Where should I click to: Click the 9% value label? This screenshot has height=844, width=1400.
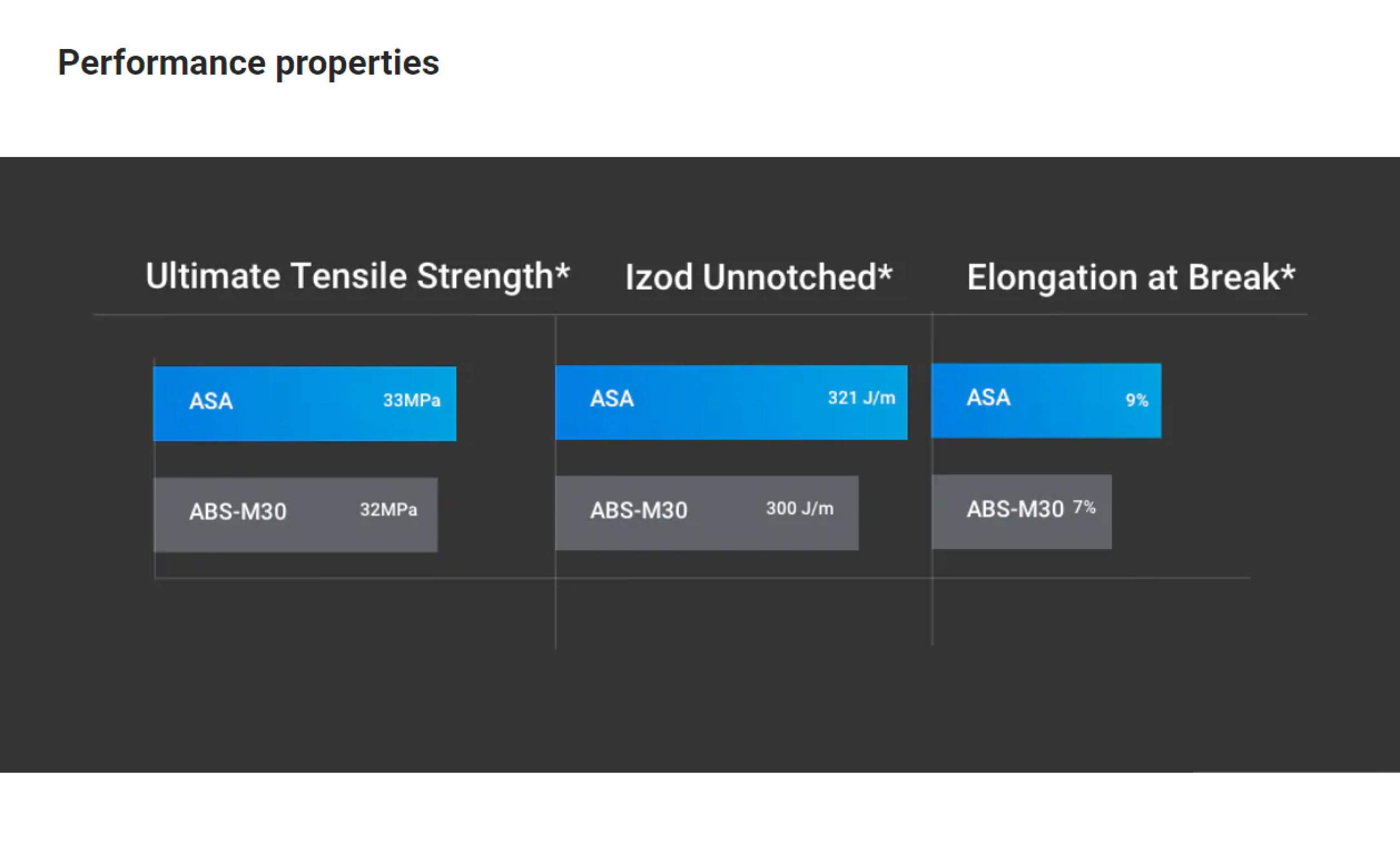[1137, 400]
